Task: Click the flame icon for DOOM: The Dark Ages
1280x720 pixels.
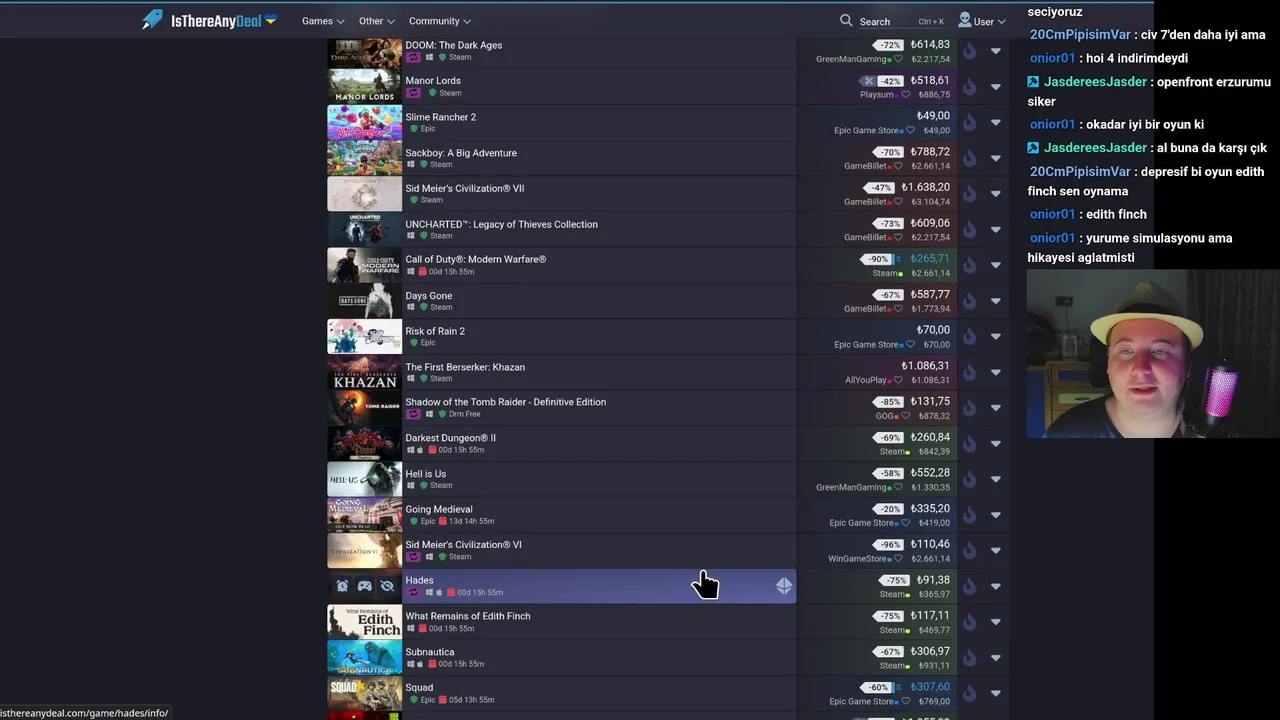Action: tap(969, 51)
